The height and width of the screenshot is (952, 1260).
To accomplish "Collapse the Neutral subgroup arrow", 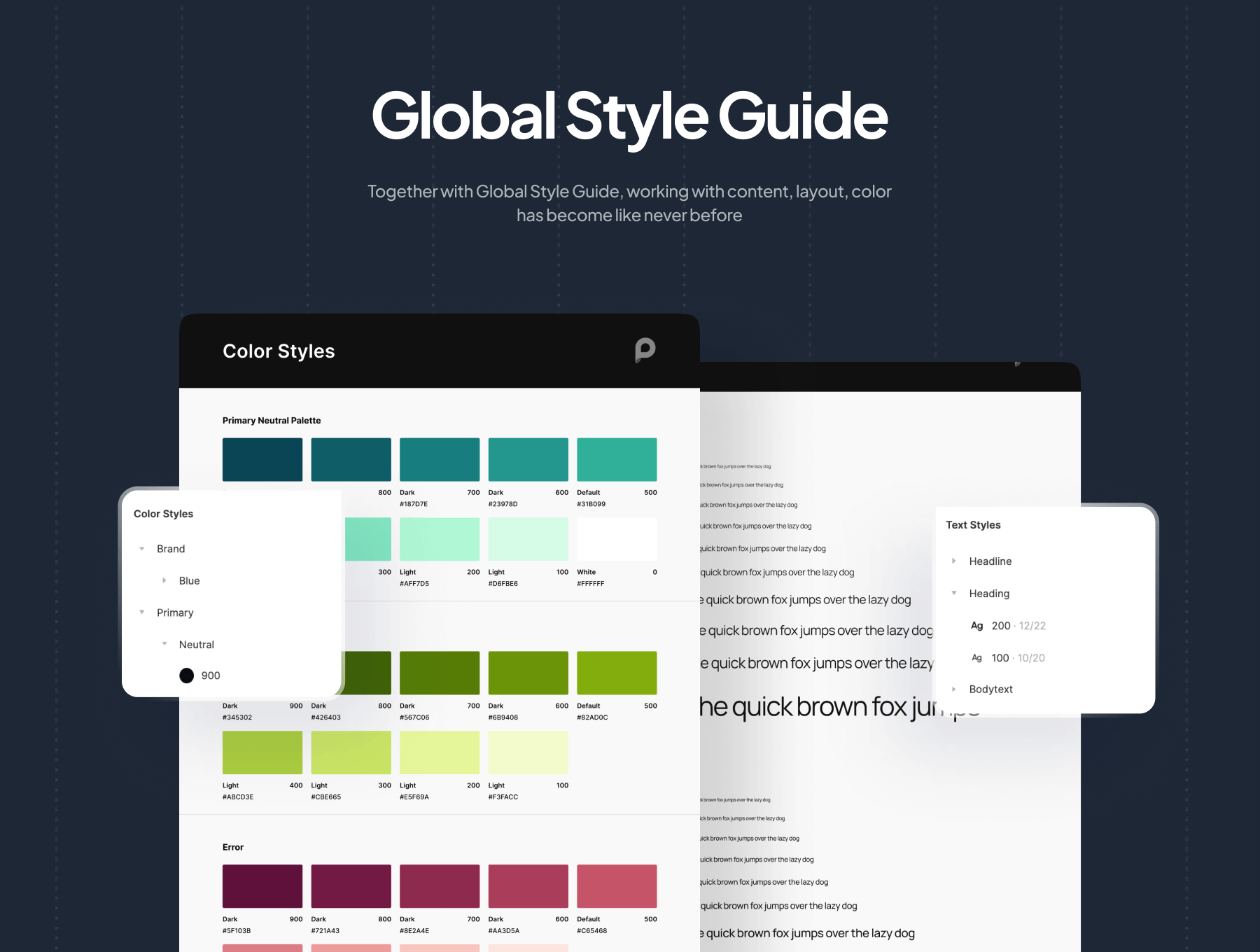I will (x=164, y=644).
